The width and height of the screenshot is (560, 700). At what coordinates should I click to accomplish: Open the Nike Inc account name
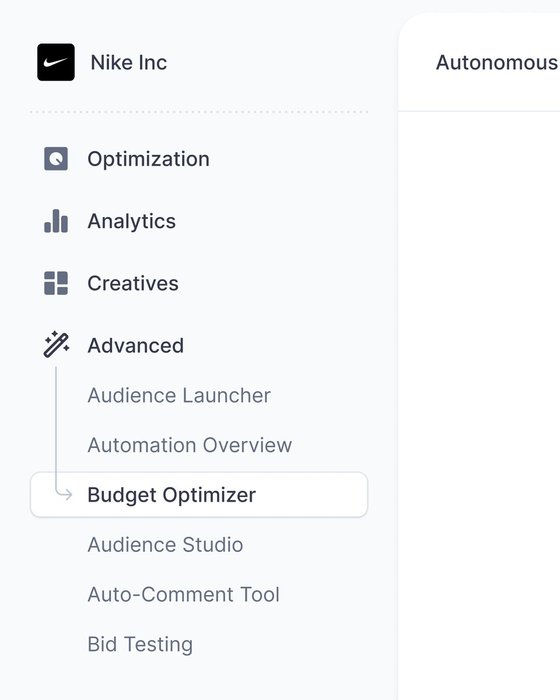(129, 62)
